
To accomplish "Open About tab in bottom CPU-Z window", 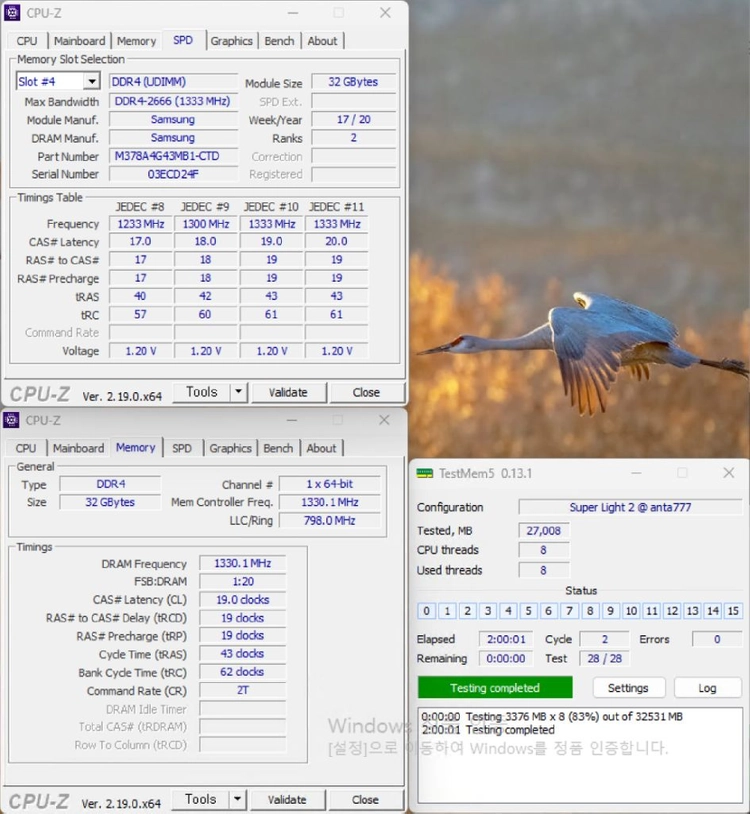I will 321,448.
